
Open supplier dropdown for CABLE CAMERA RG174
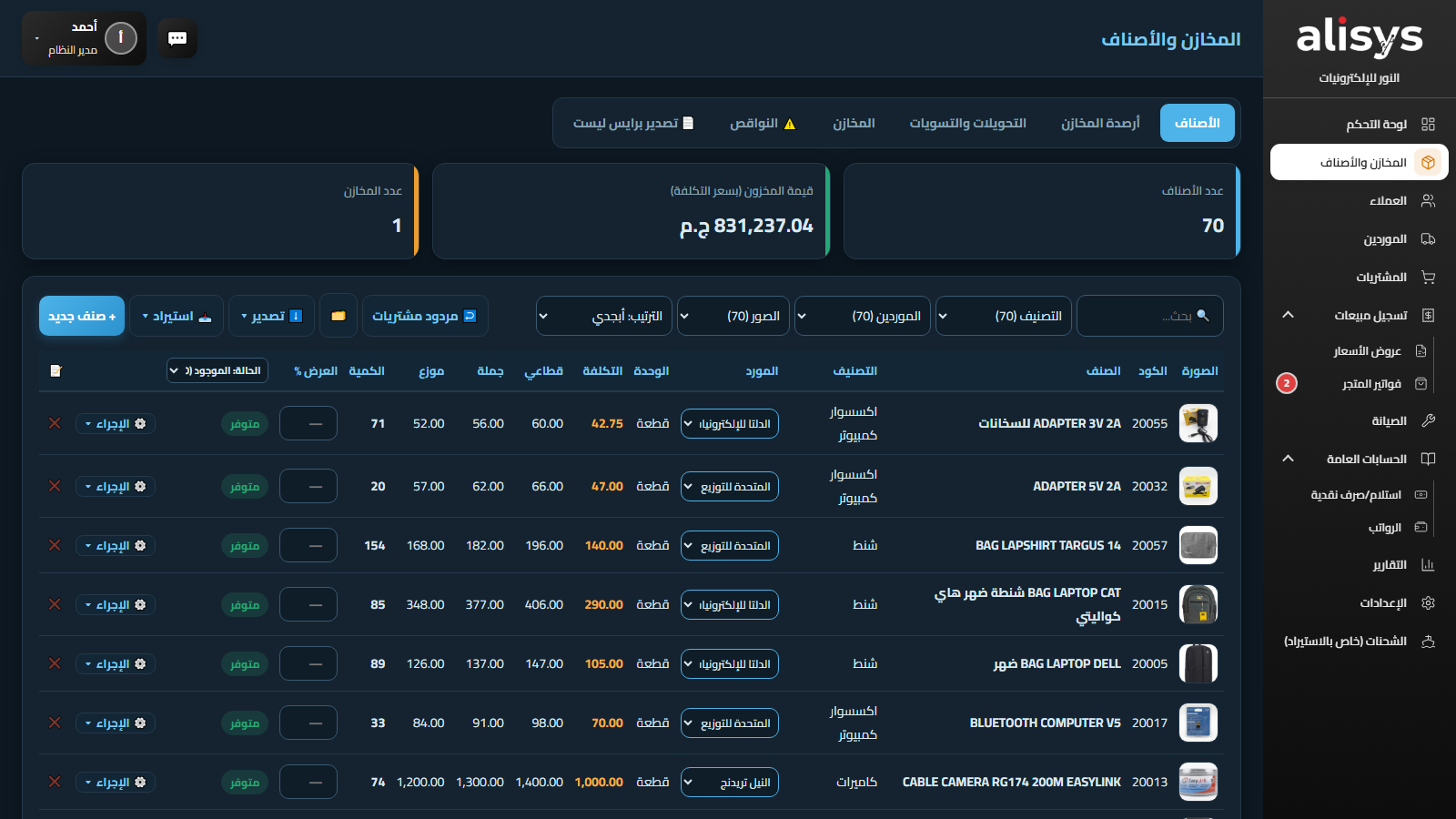[730, 782]
